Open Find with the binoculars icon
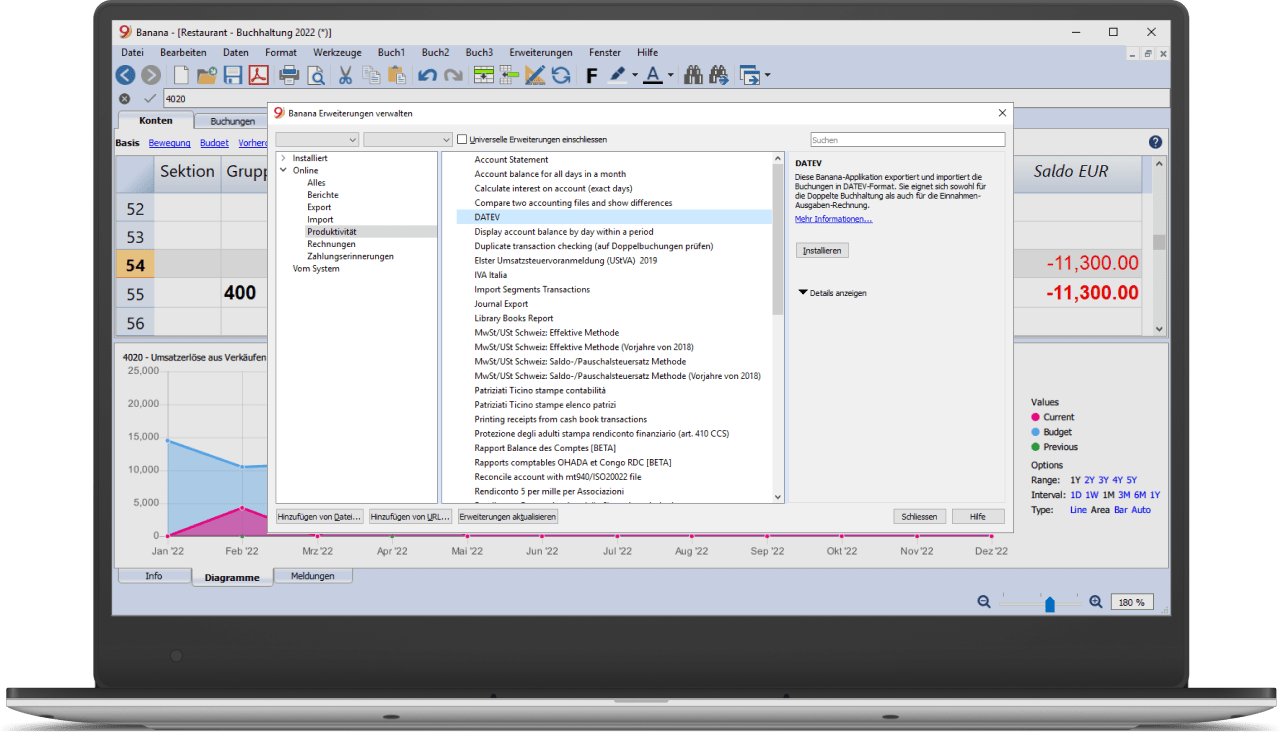This screenshot has height=732, width=1280. tap(691, 75)
